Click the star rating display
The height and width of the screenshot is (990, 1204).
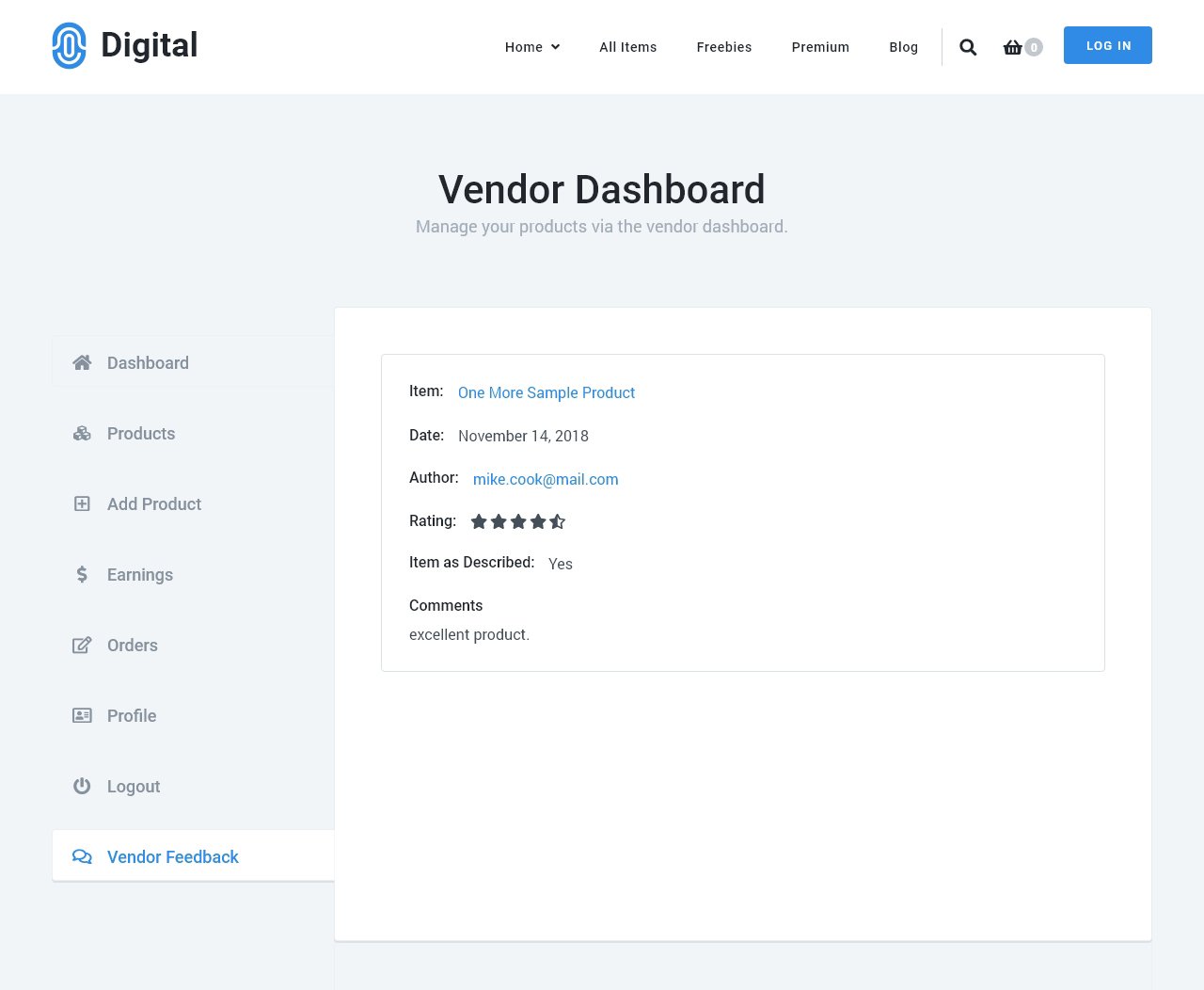click(517, 521)
